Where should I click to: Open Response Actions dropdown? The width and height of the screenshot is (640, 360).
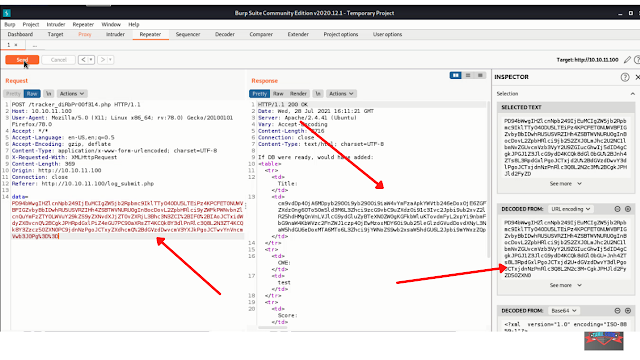coord(341,93)
